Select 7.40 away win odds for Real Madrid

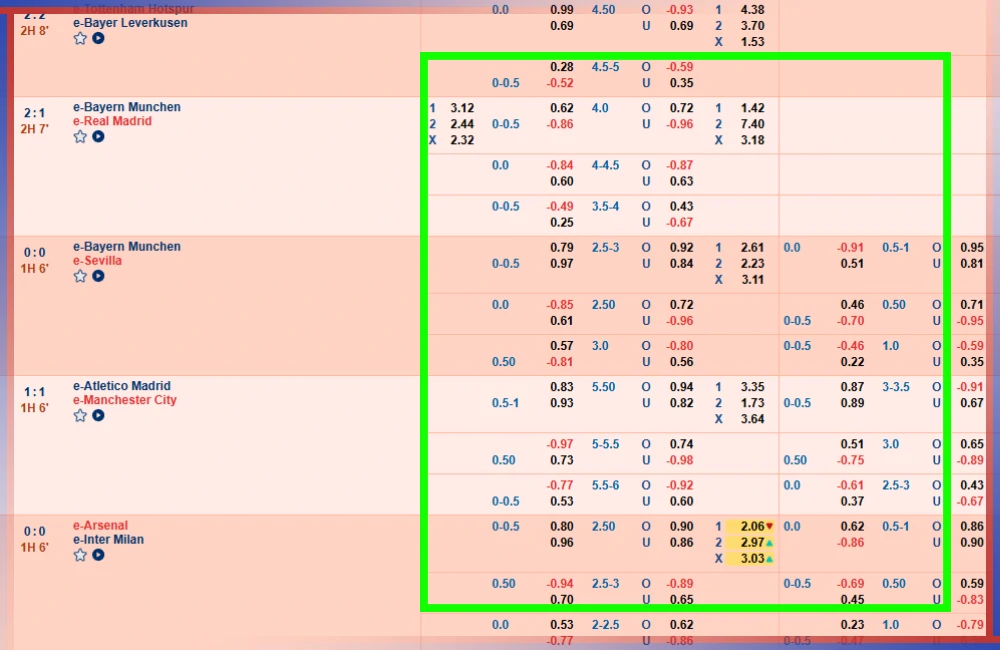coord(752,124)
